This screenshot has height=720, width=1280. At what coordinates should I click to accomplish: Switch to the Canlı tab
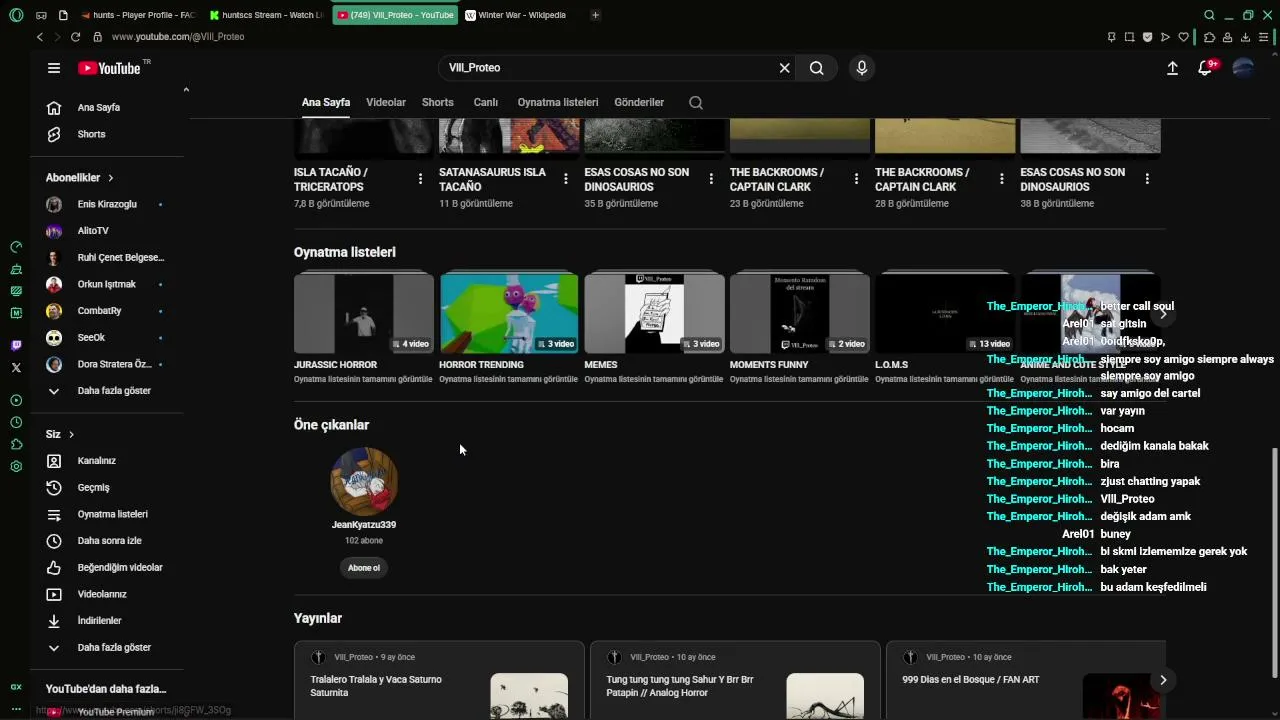[x=486, y=102]
